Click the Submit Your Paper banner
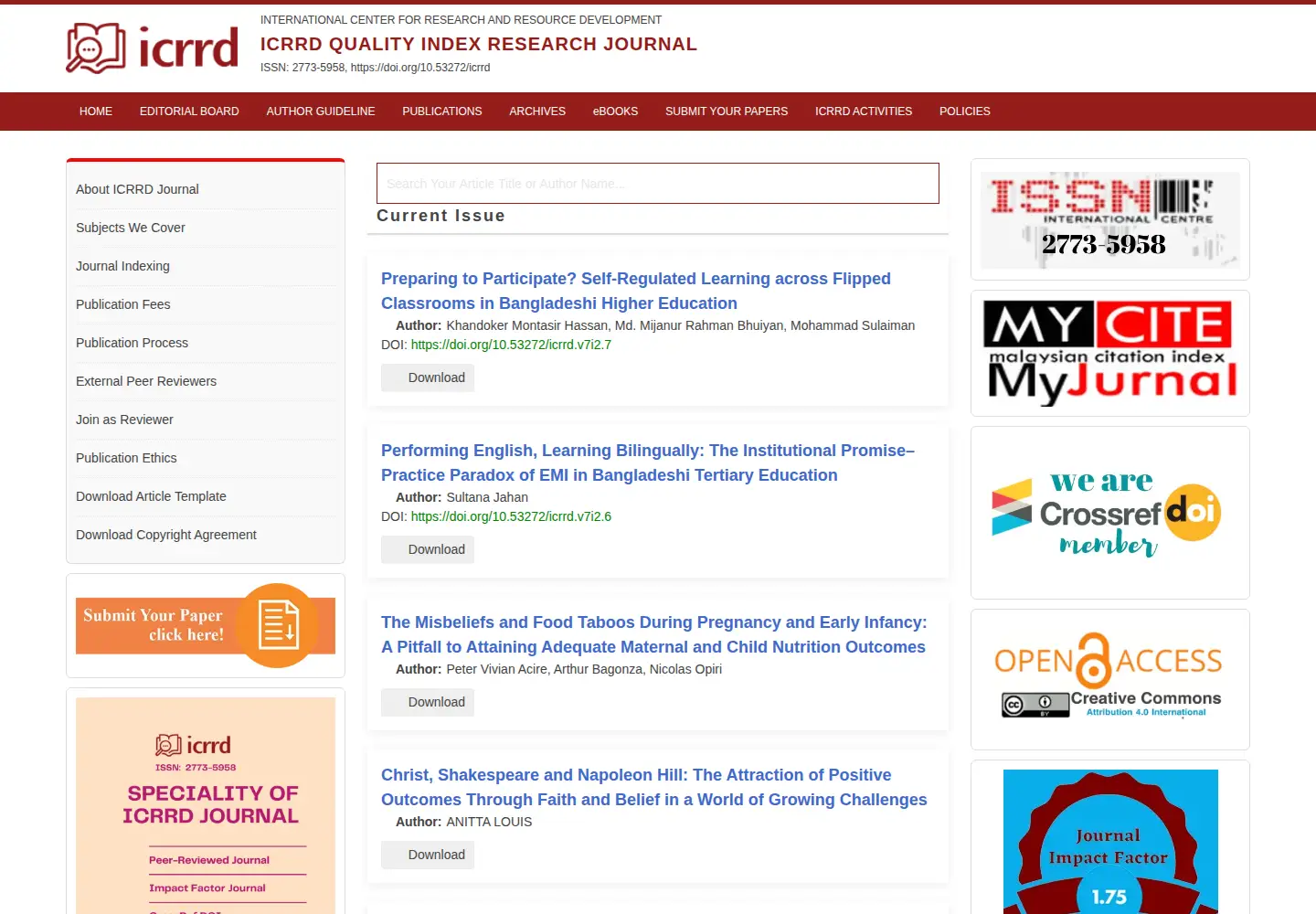This screenshot has height=914, width=1316. coord(206,625)
